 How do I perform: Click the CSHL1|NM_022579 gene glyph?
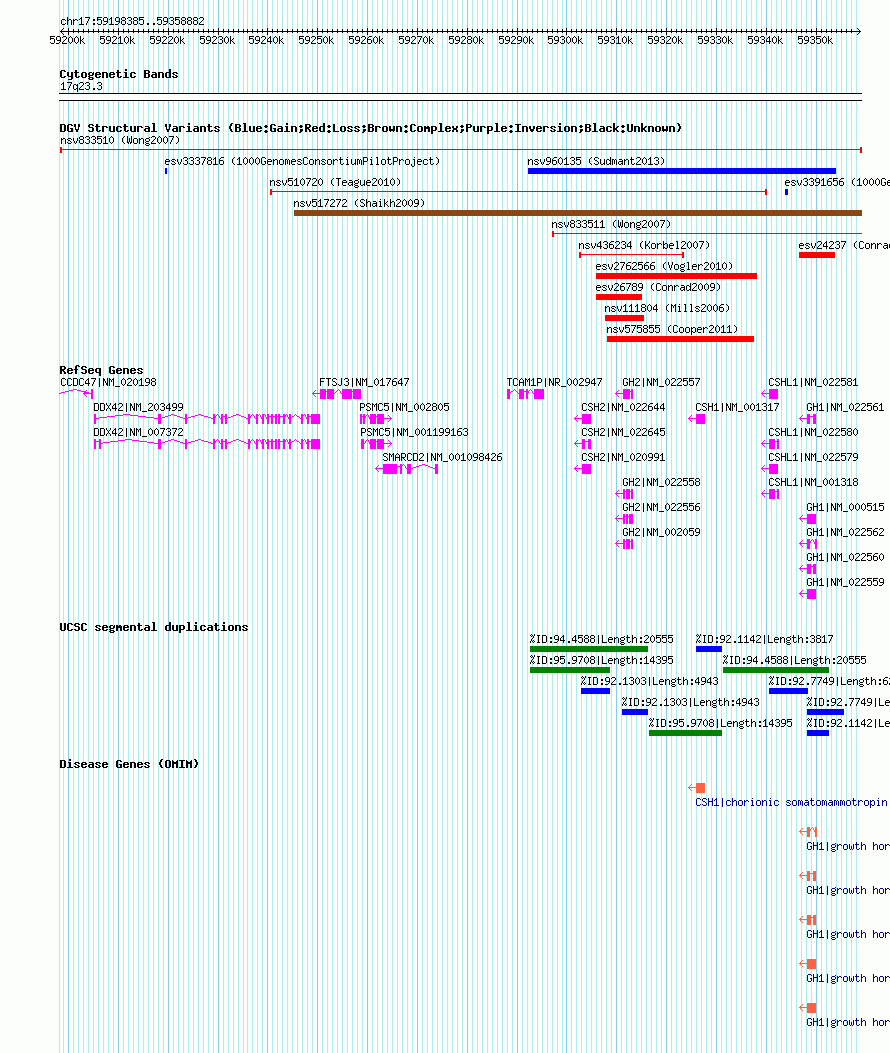[770, 469]
